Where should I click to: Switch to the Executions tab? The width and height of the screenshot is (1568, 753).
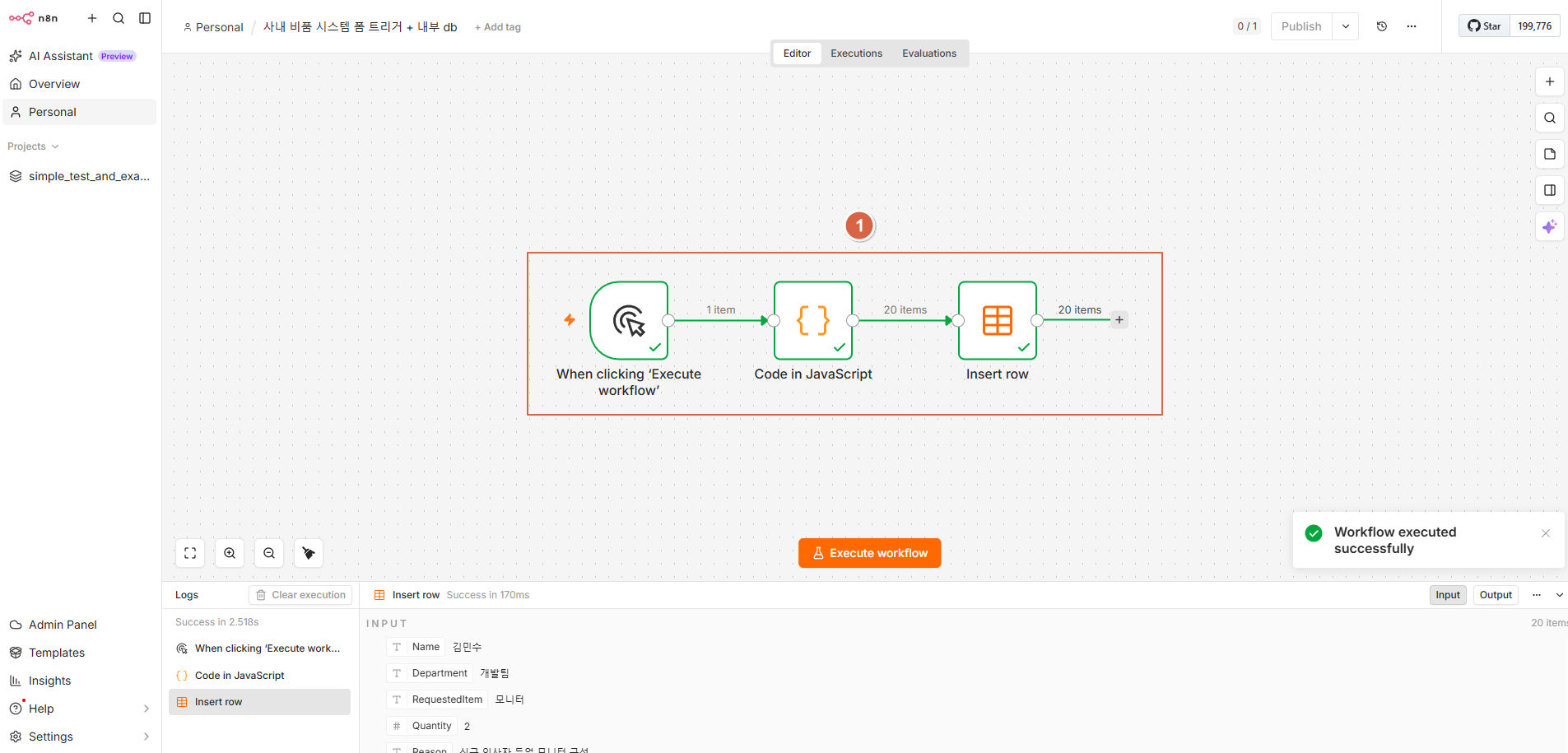point(856,53)
